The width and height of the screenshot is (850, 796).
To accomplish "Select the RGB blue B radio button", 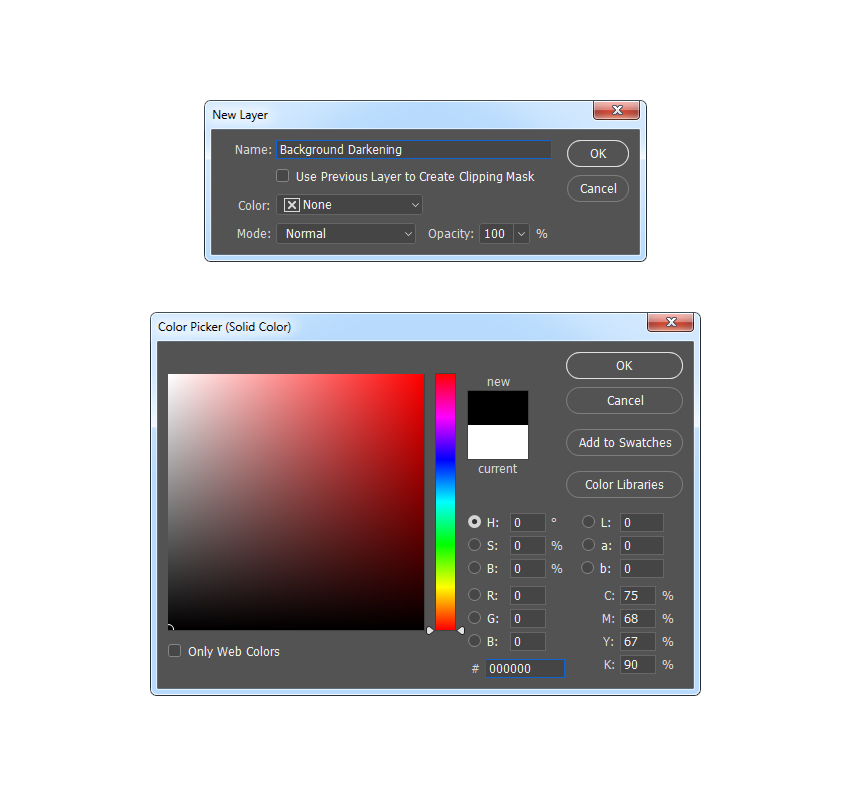I will (x=474, y=641).
